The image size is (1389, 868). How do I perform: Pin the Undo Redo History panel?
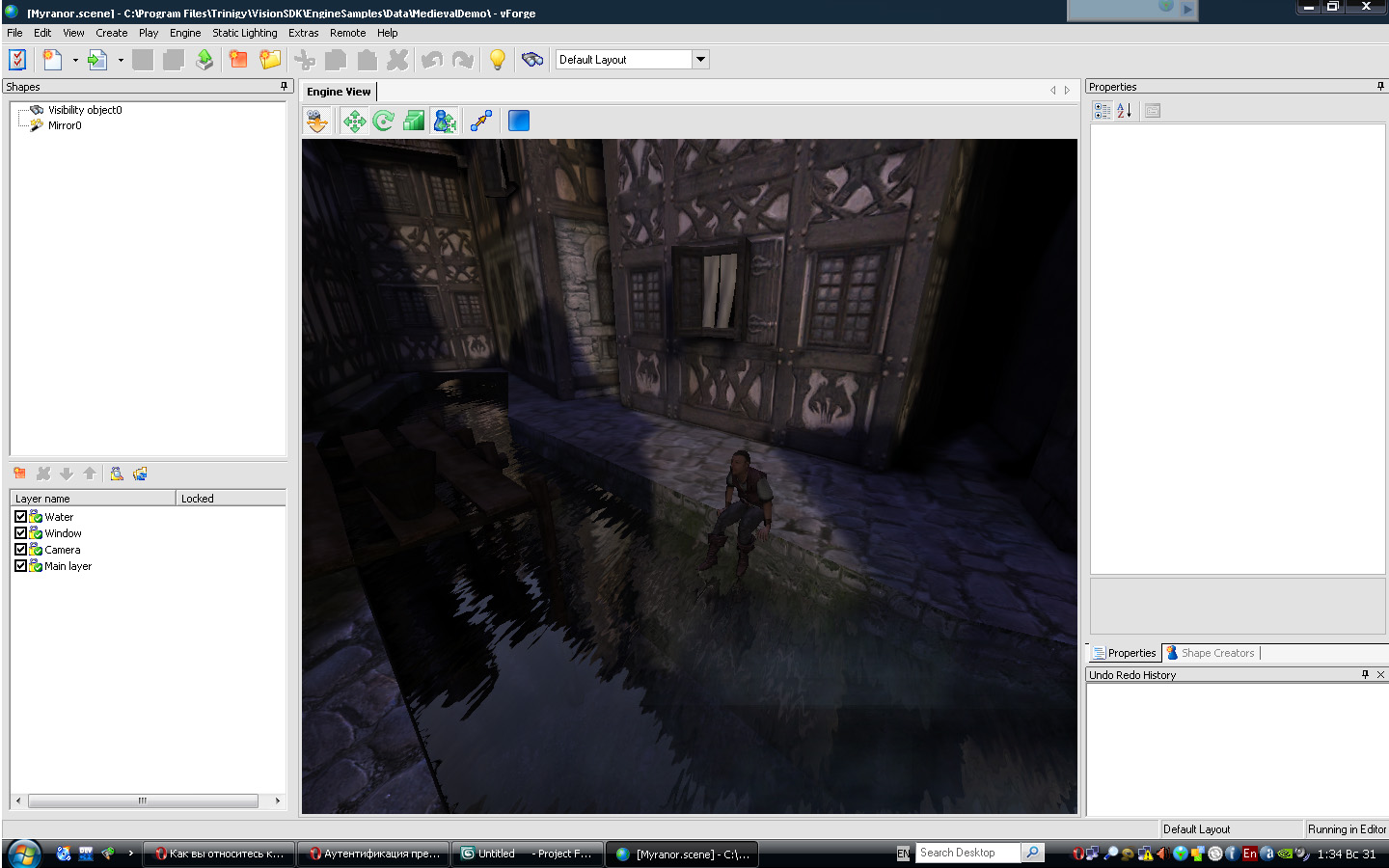click(1365, 674)
